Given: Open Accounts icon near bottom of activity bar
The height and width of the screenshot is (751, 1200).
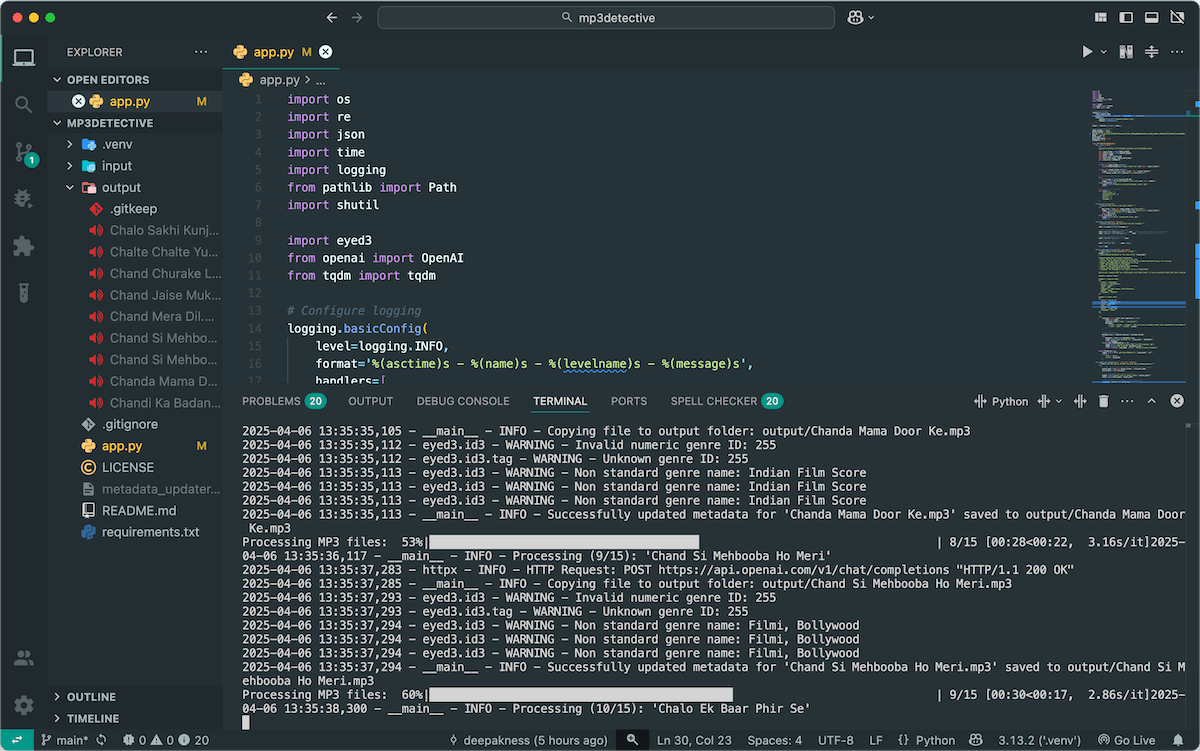Looking at the screenshot, I should 22,658.
